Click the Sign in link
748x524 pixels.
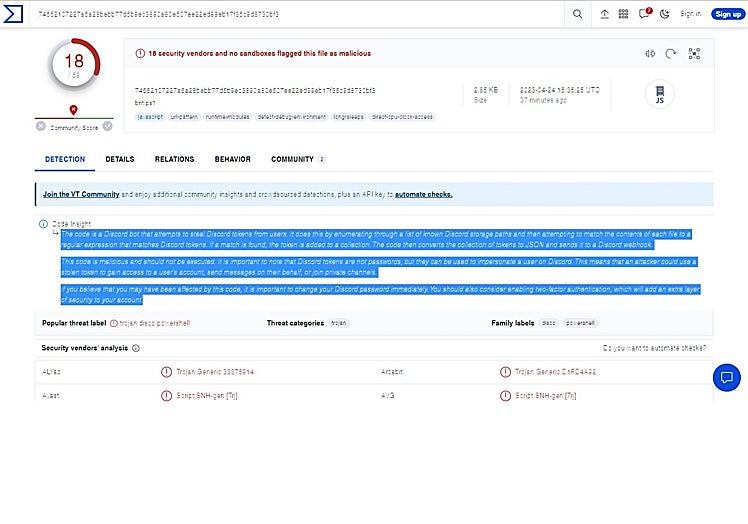coord(691,14)
